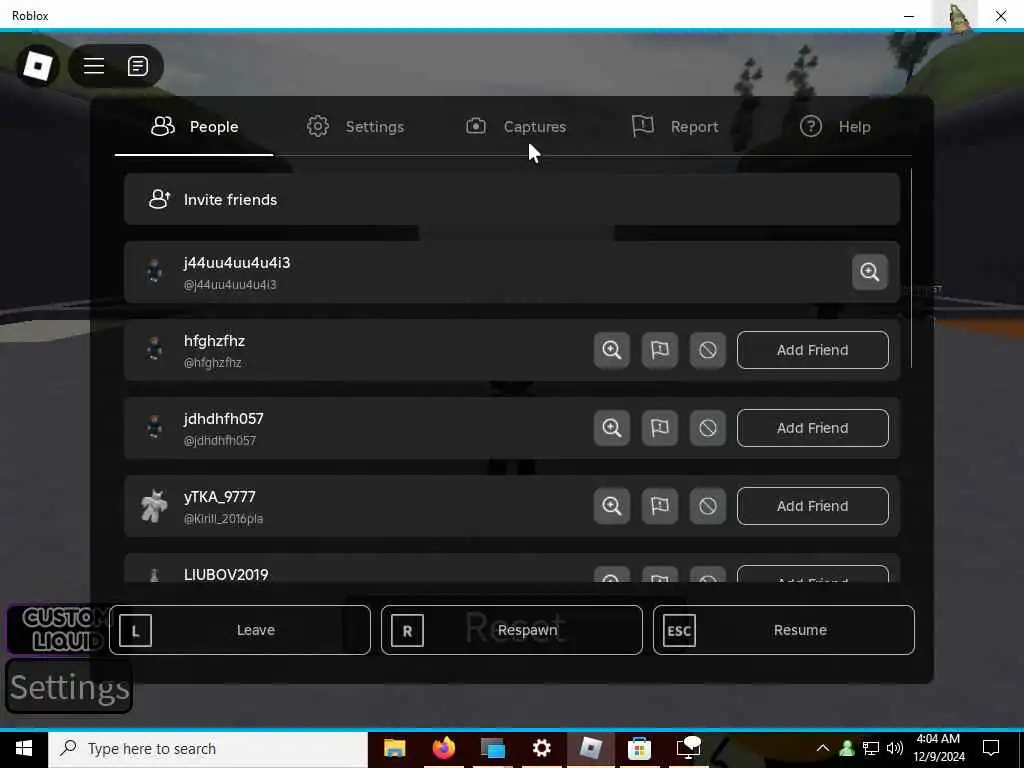Screen dimensions: 1024x768
Task: Inspect avatar of jdhdhfh057
Action: click(x=612, y=428)
